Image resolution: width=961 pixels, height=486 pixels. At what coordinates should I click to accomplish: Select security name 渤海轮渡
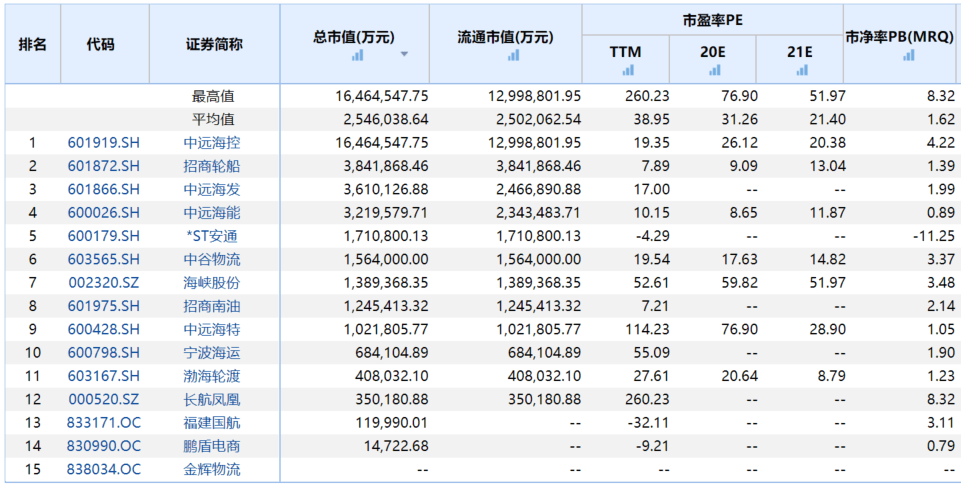click(x=212, y=376)
